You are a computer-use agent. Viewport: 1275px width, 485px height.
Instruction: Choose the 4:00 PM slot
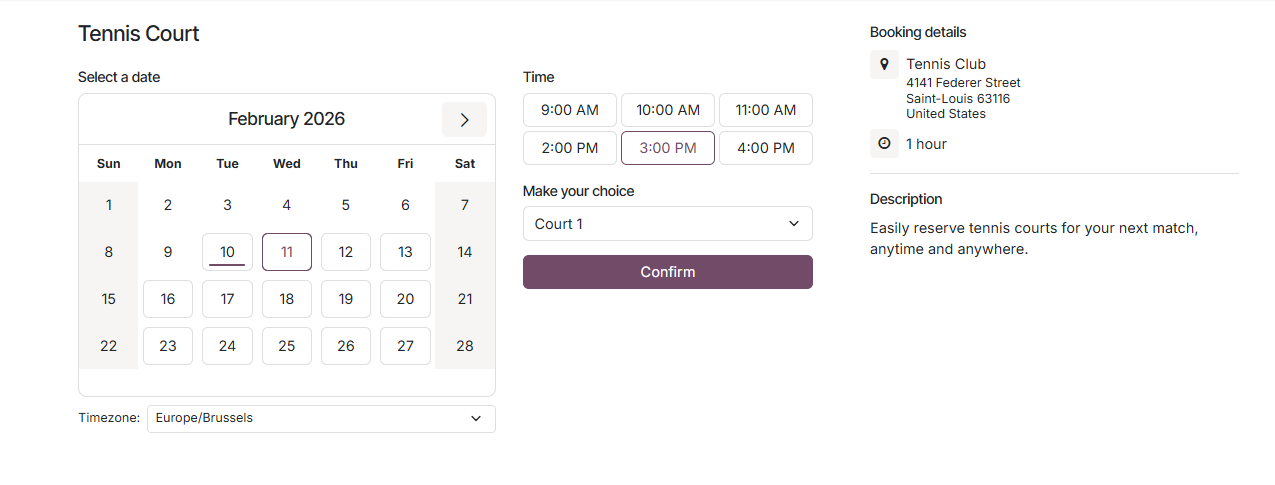click(x=765, y=148)
